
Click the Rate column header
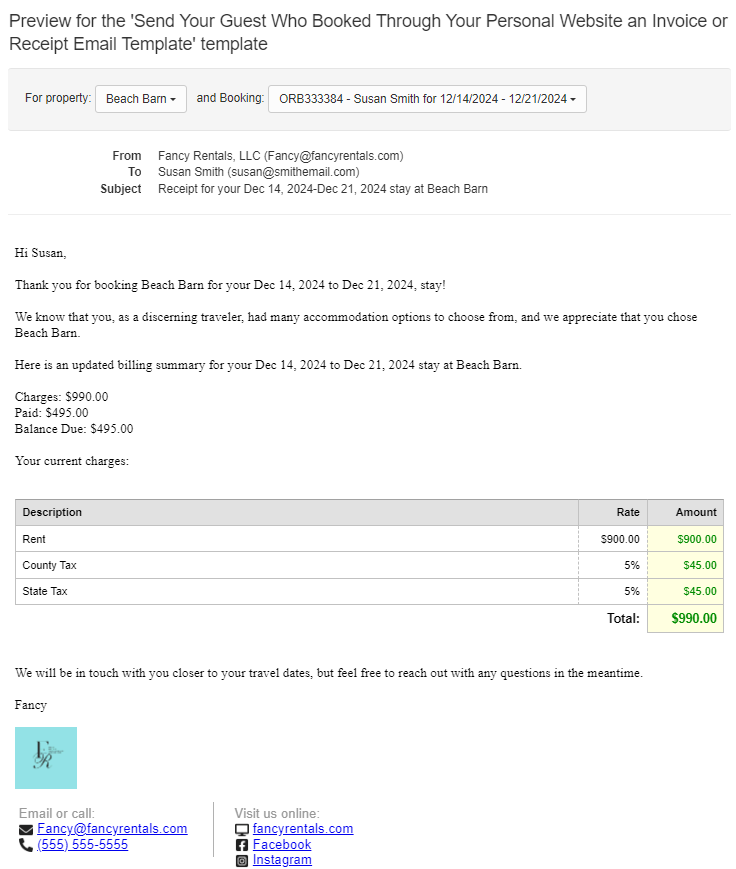pyautogui.click(x=628, y=512)
